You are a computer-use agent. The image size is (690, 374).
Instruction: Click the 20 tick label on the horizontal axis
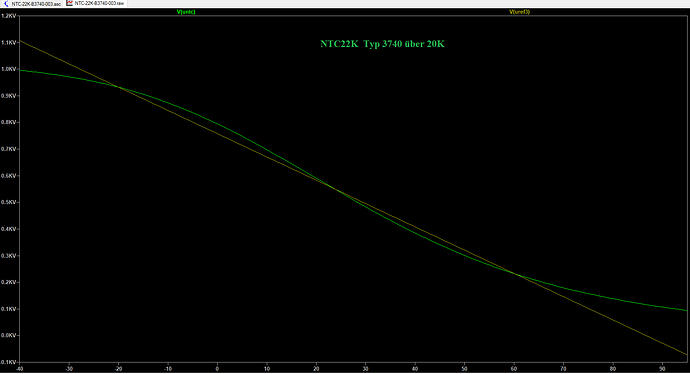pyautogui.click(x=316, y=369)
